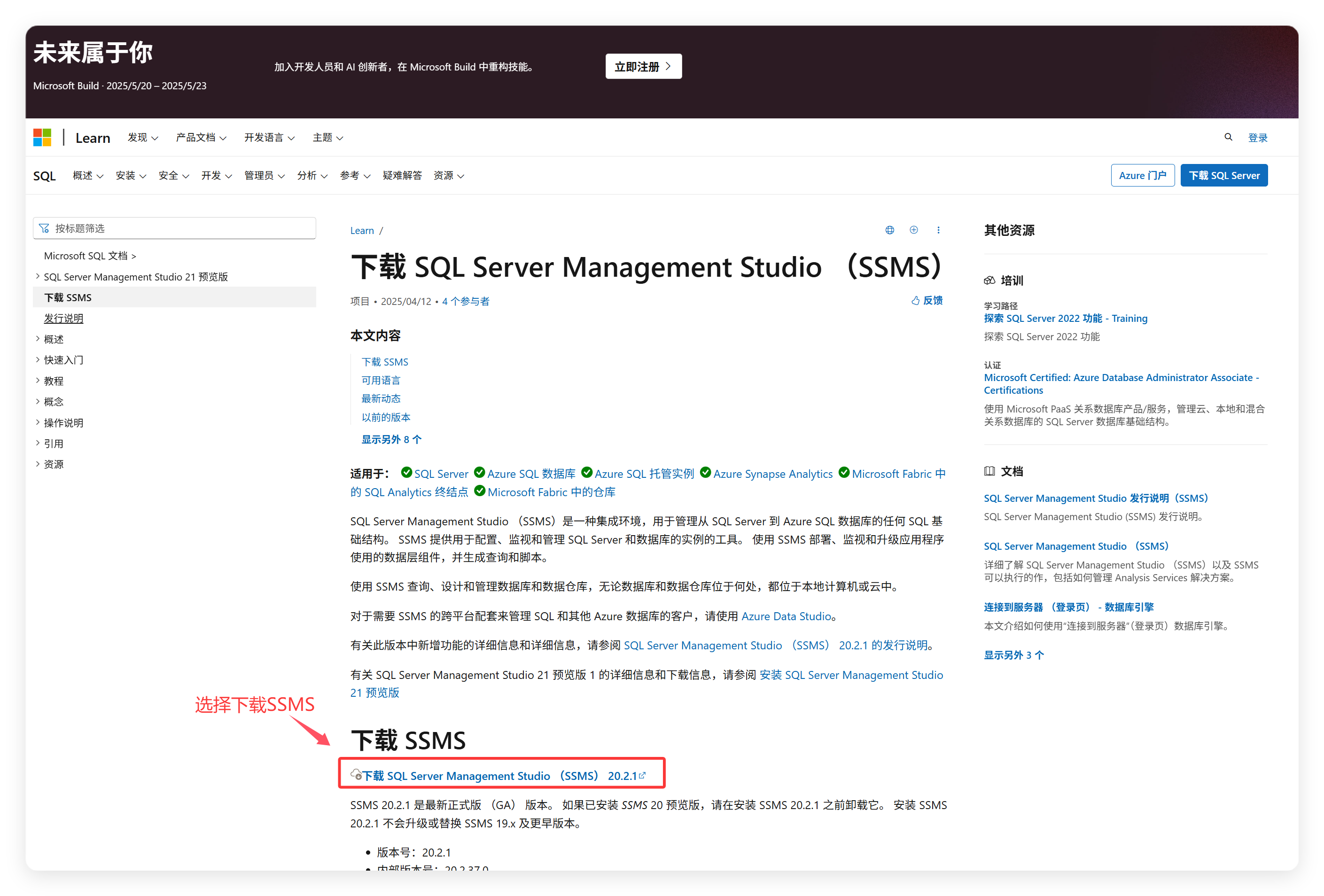The width and height of the screenshot is (1324, 896).
Task: Open the 参考 menu in SQL nav
Action: click(x=355, y=175)
